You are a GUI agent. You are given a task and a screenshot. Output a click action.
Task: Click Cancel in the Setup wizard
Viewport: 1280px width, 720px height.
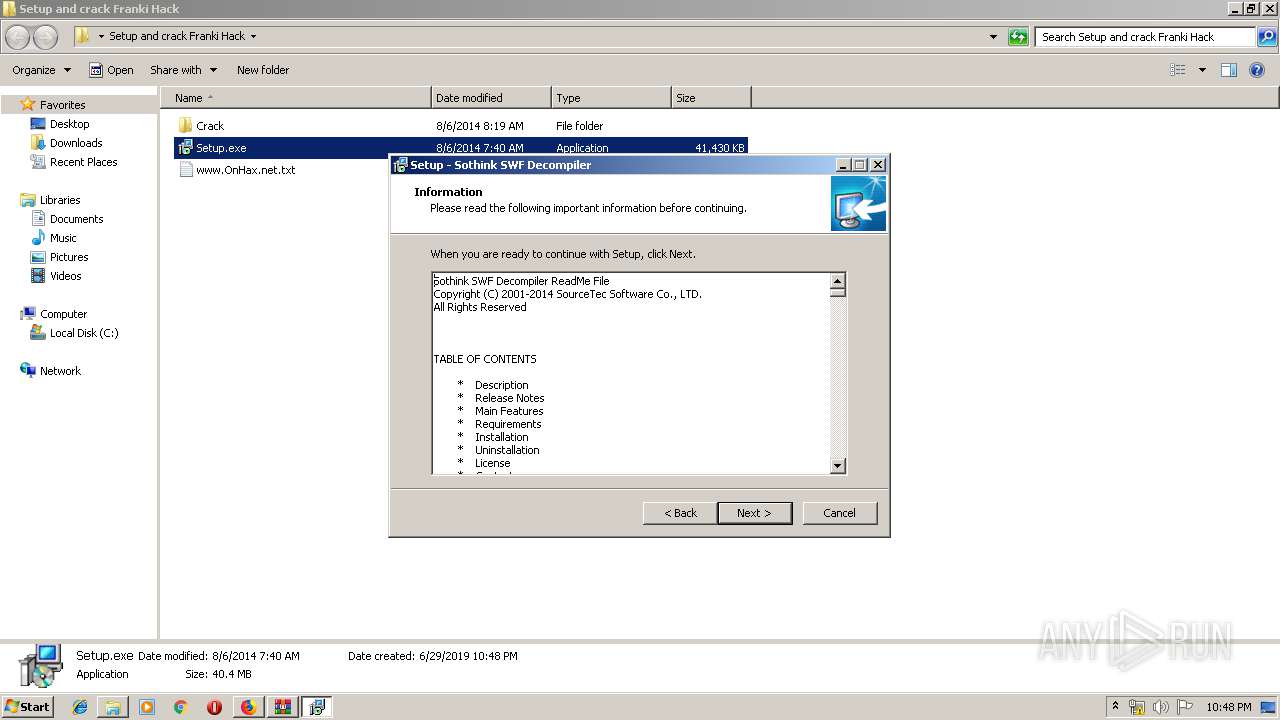pos(840,513)
